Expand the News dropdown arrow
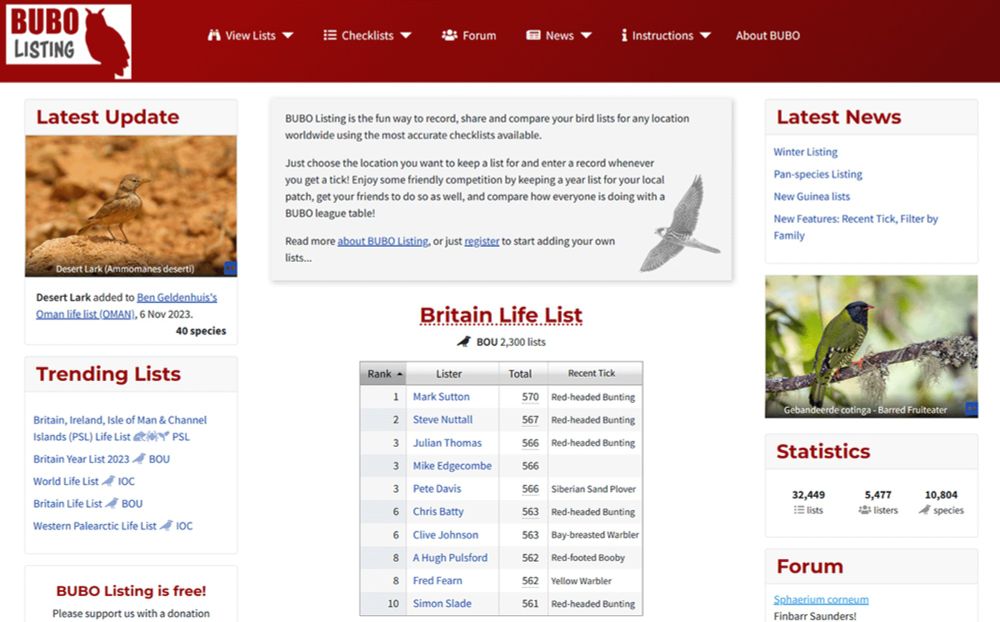Viewport: 1000px width, 622px height. (586, 35)
